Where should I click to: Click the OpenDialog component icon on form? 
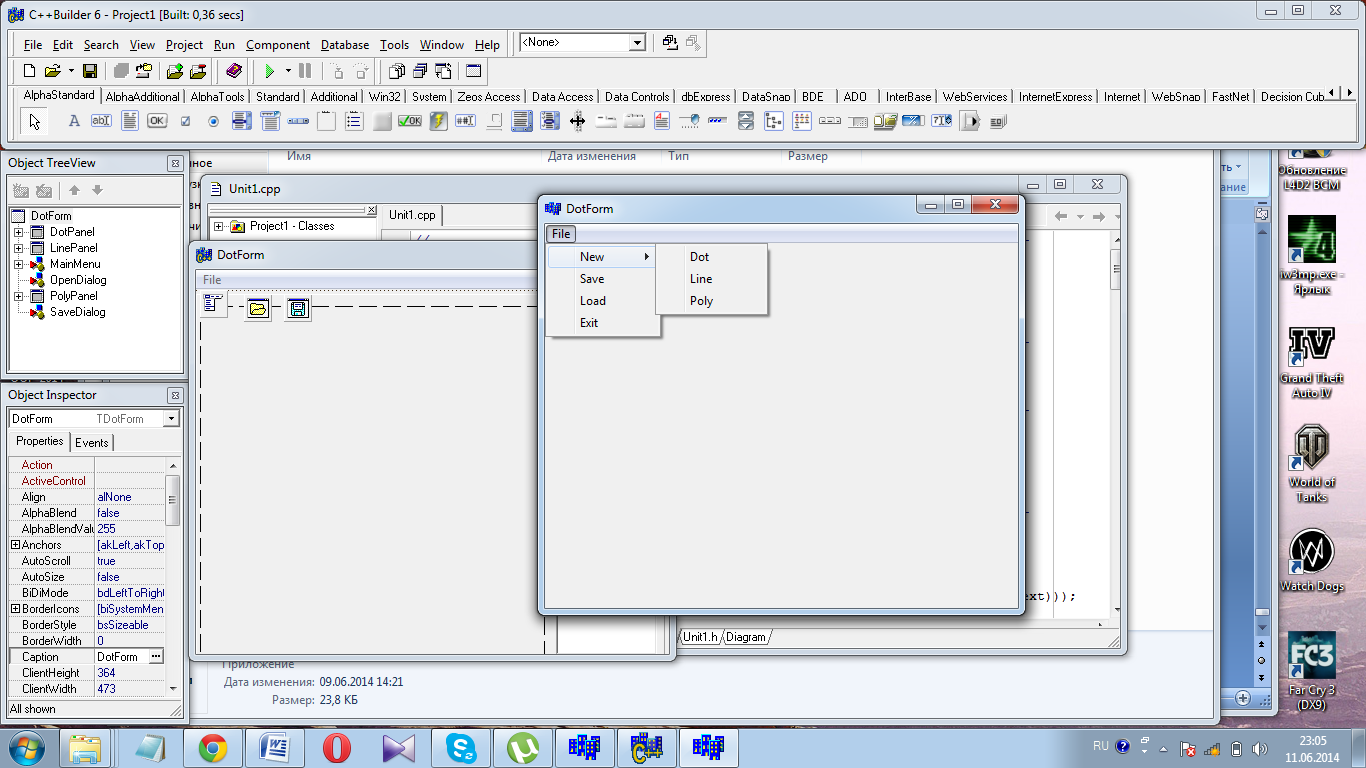point(257,309)
